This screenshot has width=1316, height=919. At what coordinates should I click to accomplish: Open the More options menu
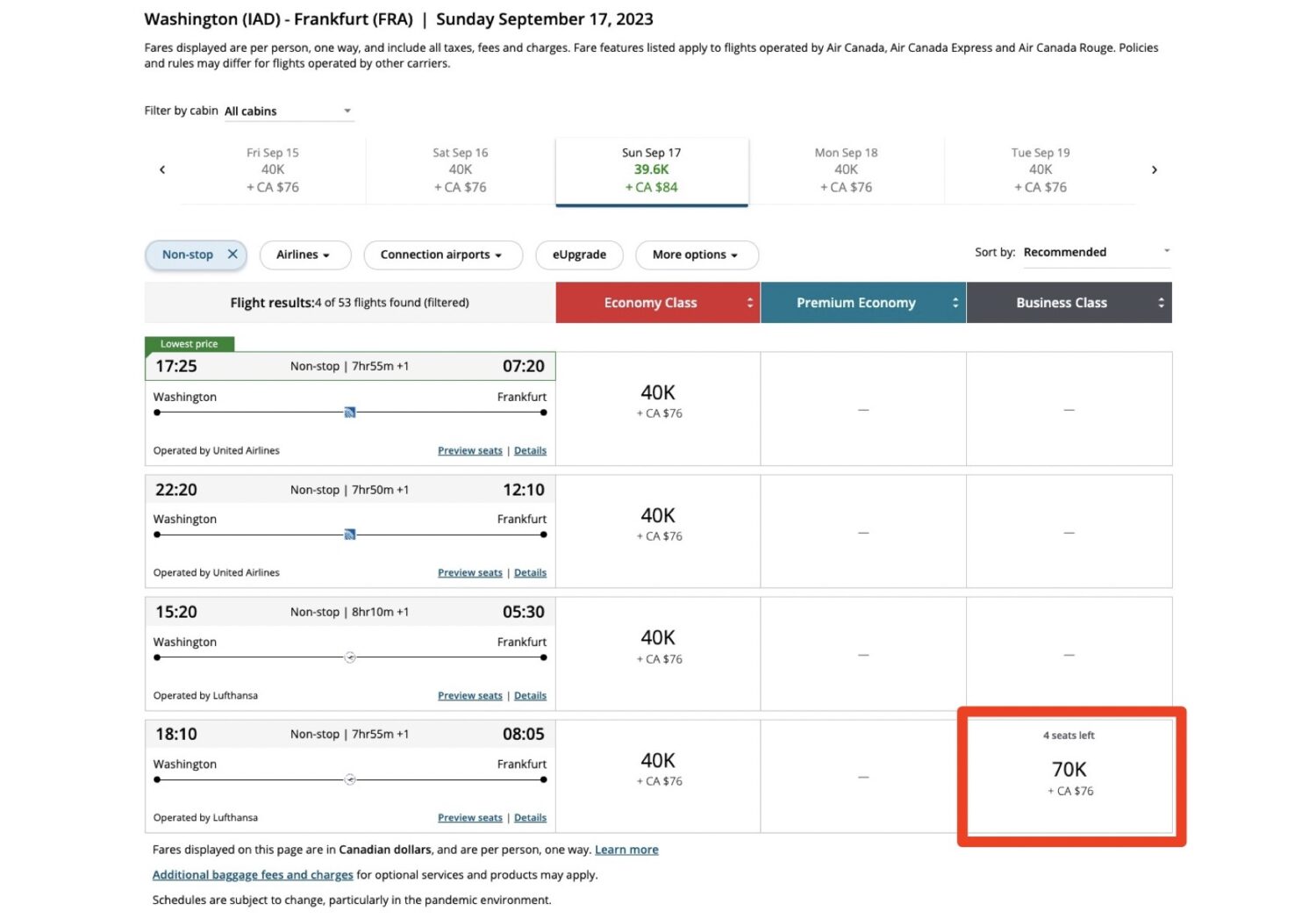click(696, 255)
